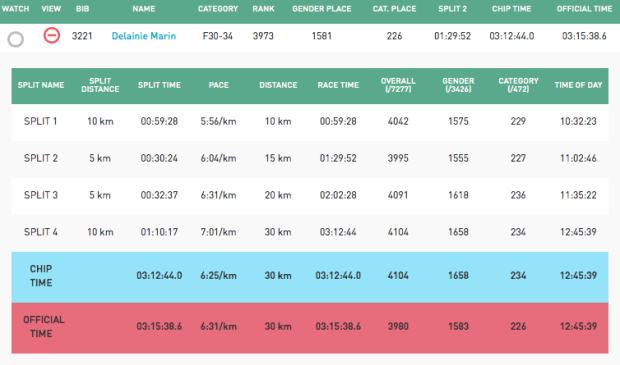Click overall rank 3995

point(398,158)
